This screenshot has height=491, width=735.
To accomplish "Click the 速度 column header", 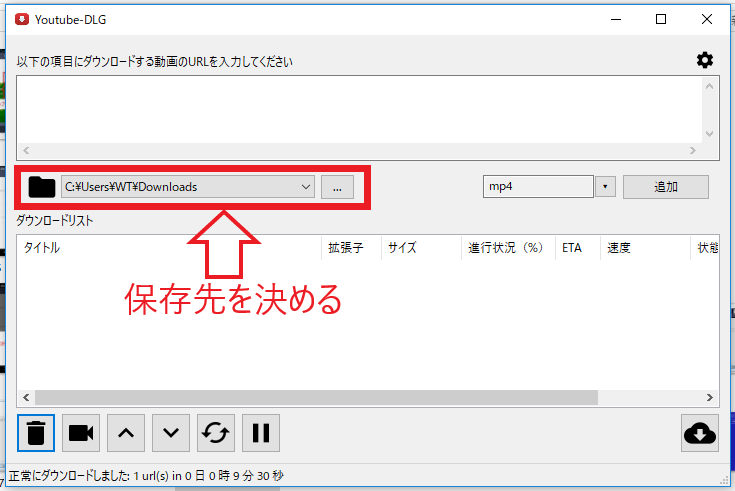I will click(645, 248).
